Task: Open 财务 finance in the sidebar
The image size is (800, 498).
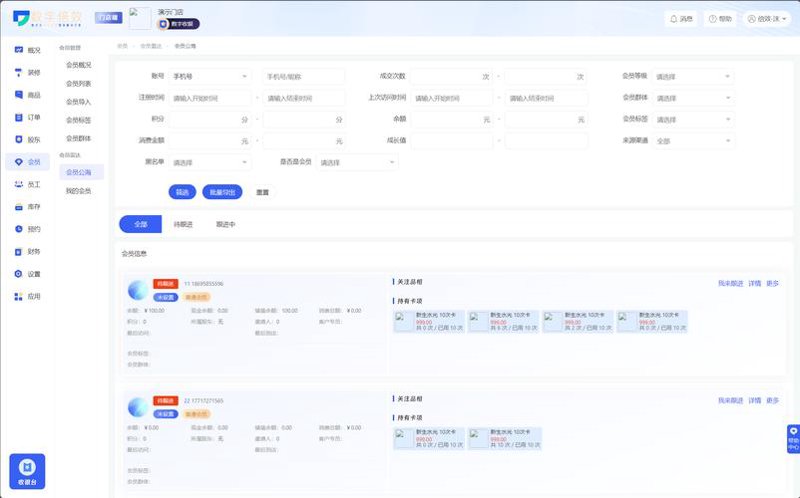Action: [27, 252]
